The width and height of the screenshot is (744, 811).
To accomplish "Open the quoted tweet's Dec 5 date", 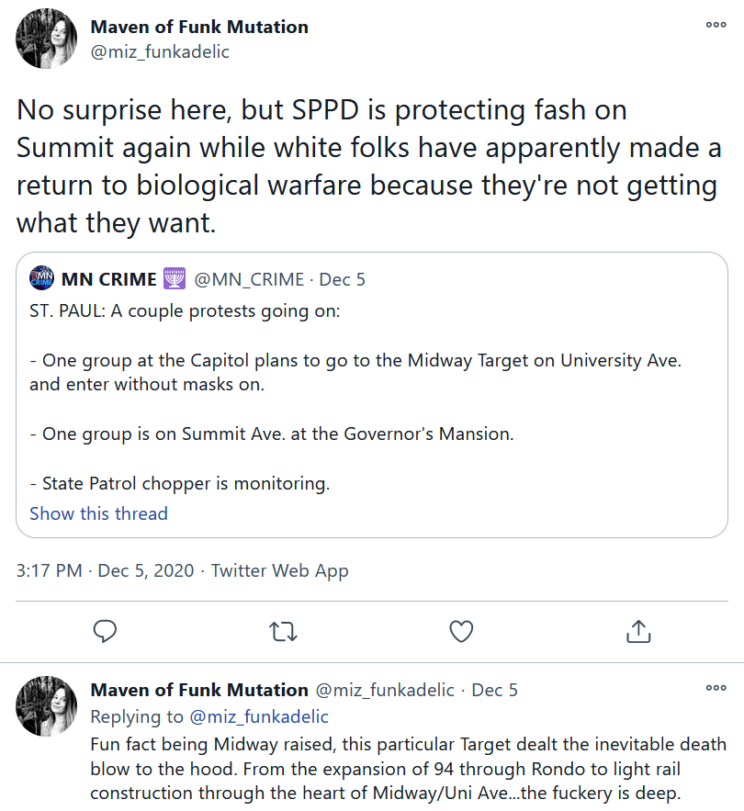I will pyautogui.click(x=342, y=279).
